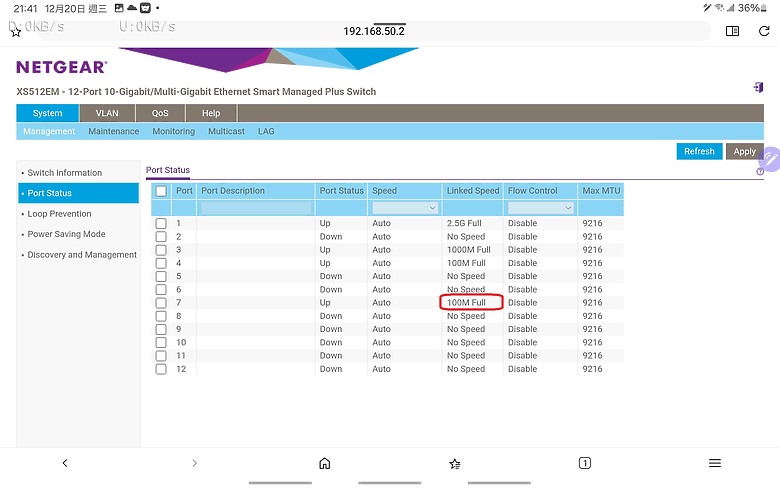Click the Flow Control column header
This screenshot has width=780, height=488.
coord(532,191)
